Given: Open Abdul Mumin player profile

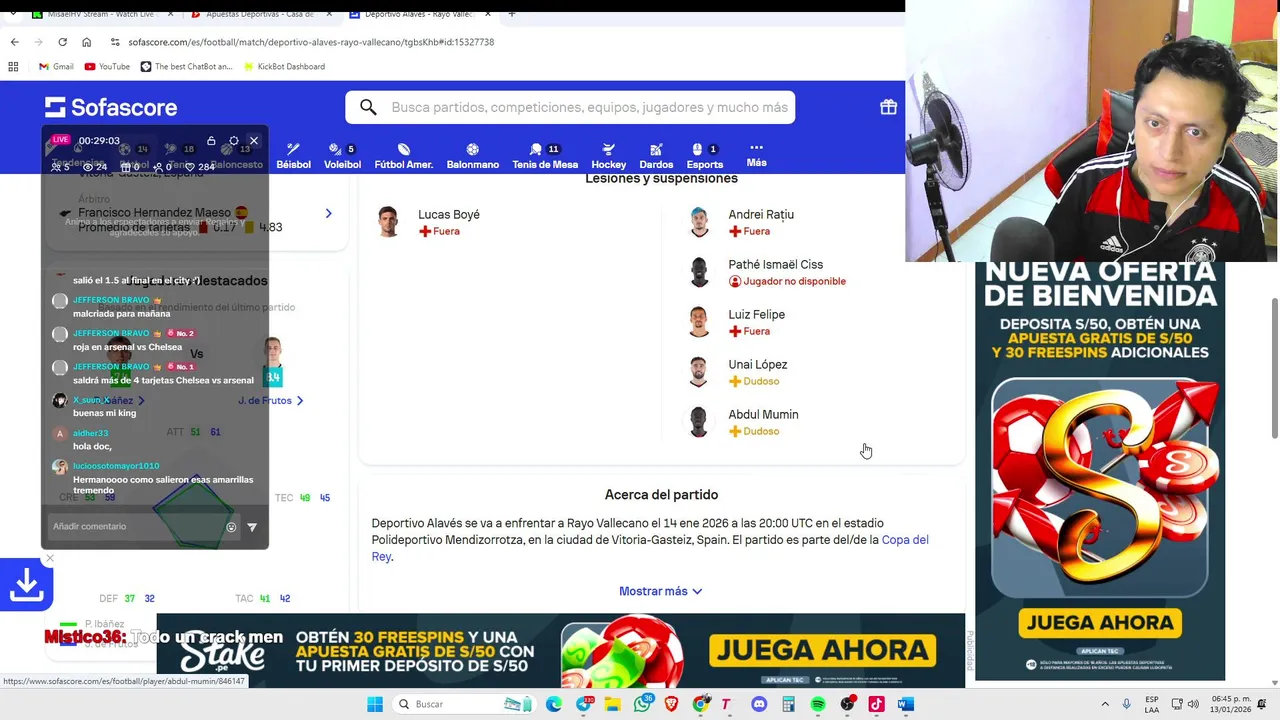Looking at the screenshot, I should (x=763, y=414).
